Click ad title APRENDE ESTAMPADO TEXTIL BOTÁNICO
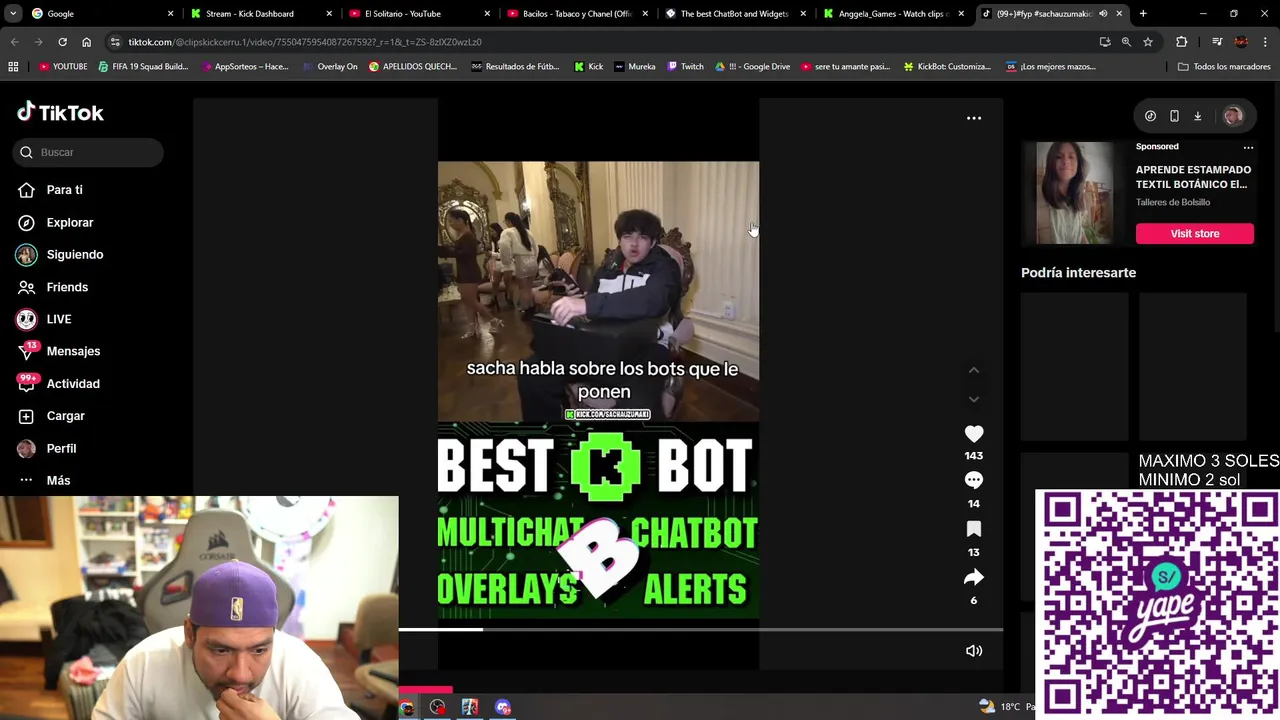This screenshot has width=1280, height=720. click(1193, 177)
